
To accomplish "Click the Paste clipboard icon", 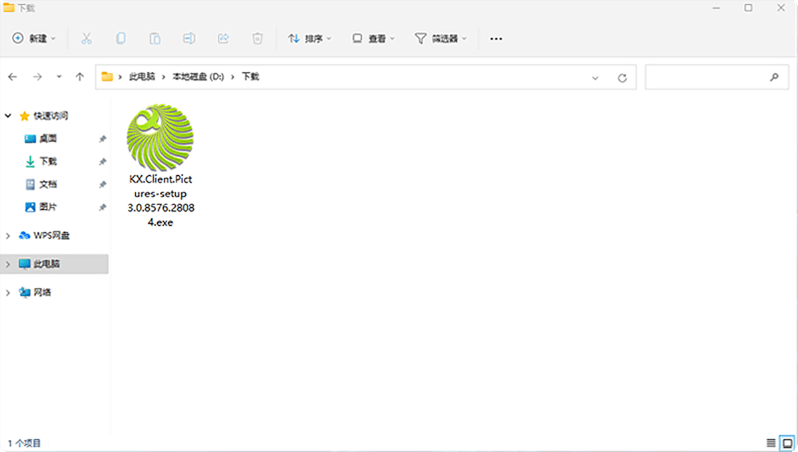I will pos(155,38).
